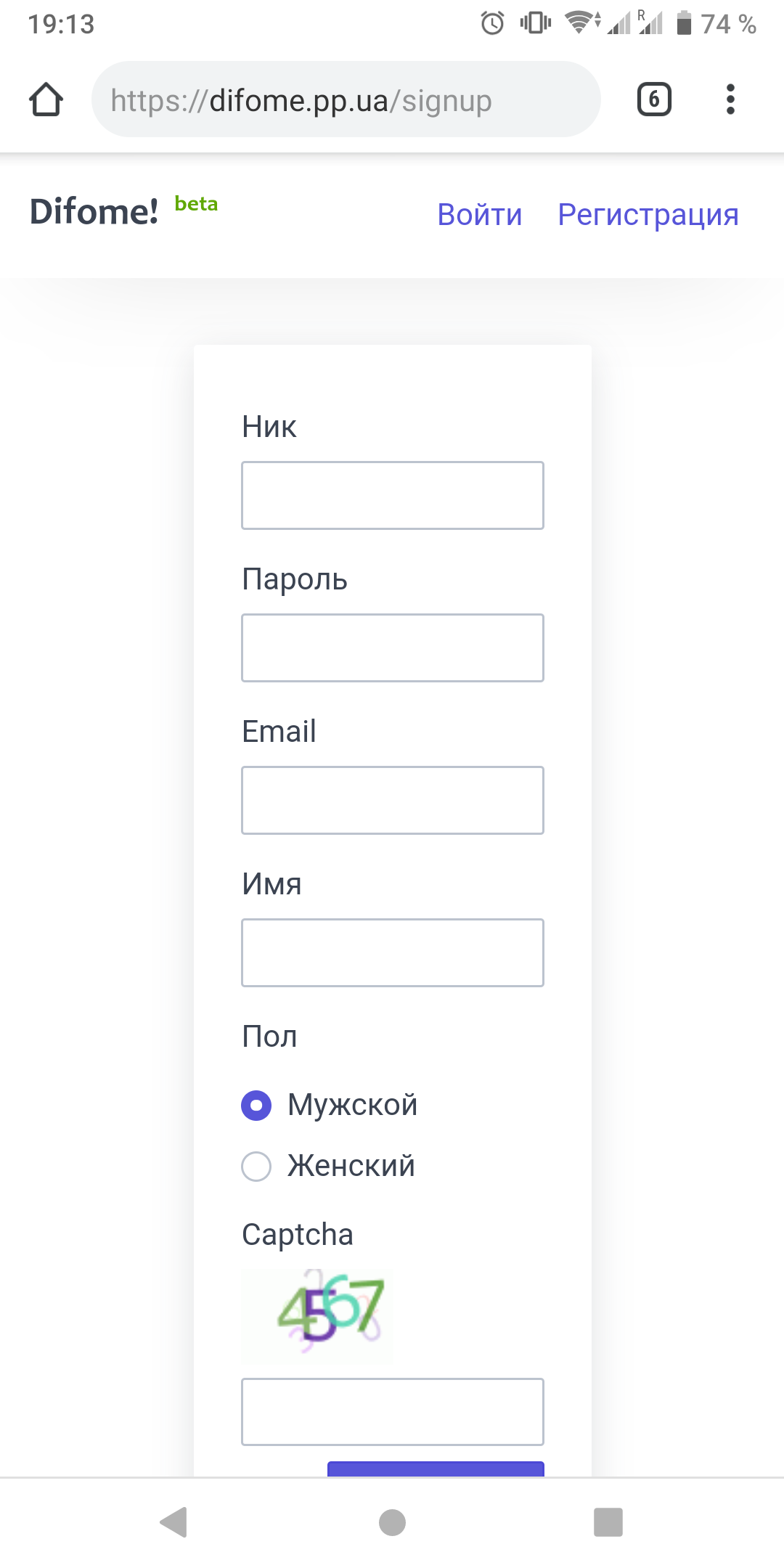Tap the alarm clock status icon
The height and width of the screenshot is (1568, 784).
coord(492,23)
